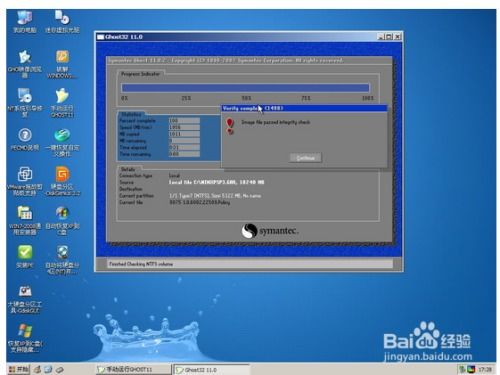Launch the manual GHOST11 ghost icon
This screenshot has height=375, width=500.
(x=62, y=103)
